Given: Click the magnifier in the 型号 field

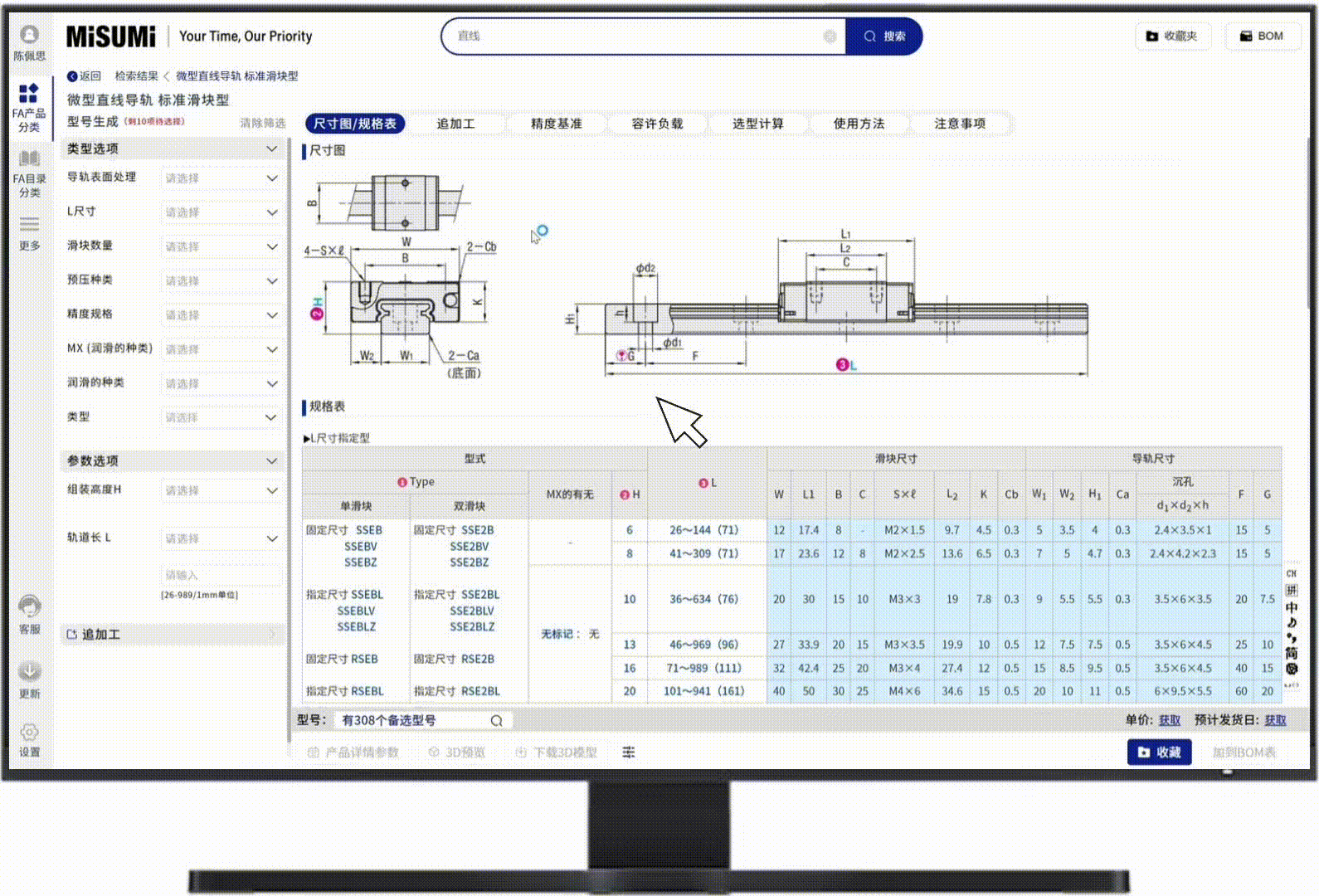Looking at the screenshot, I should point(496,721).
